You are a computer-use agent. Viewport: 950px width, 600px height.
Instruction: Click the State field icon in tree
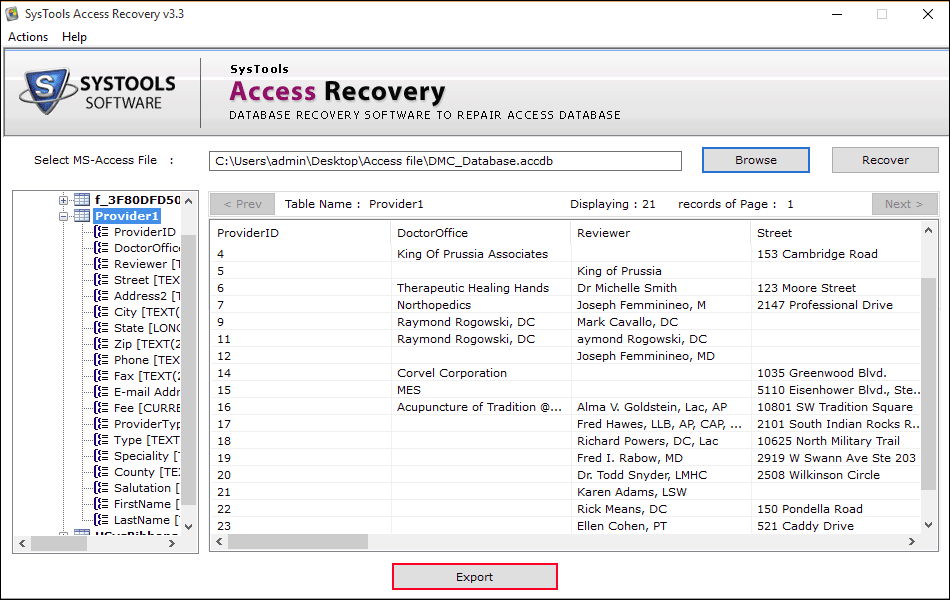[101, 327]
